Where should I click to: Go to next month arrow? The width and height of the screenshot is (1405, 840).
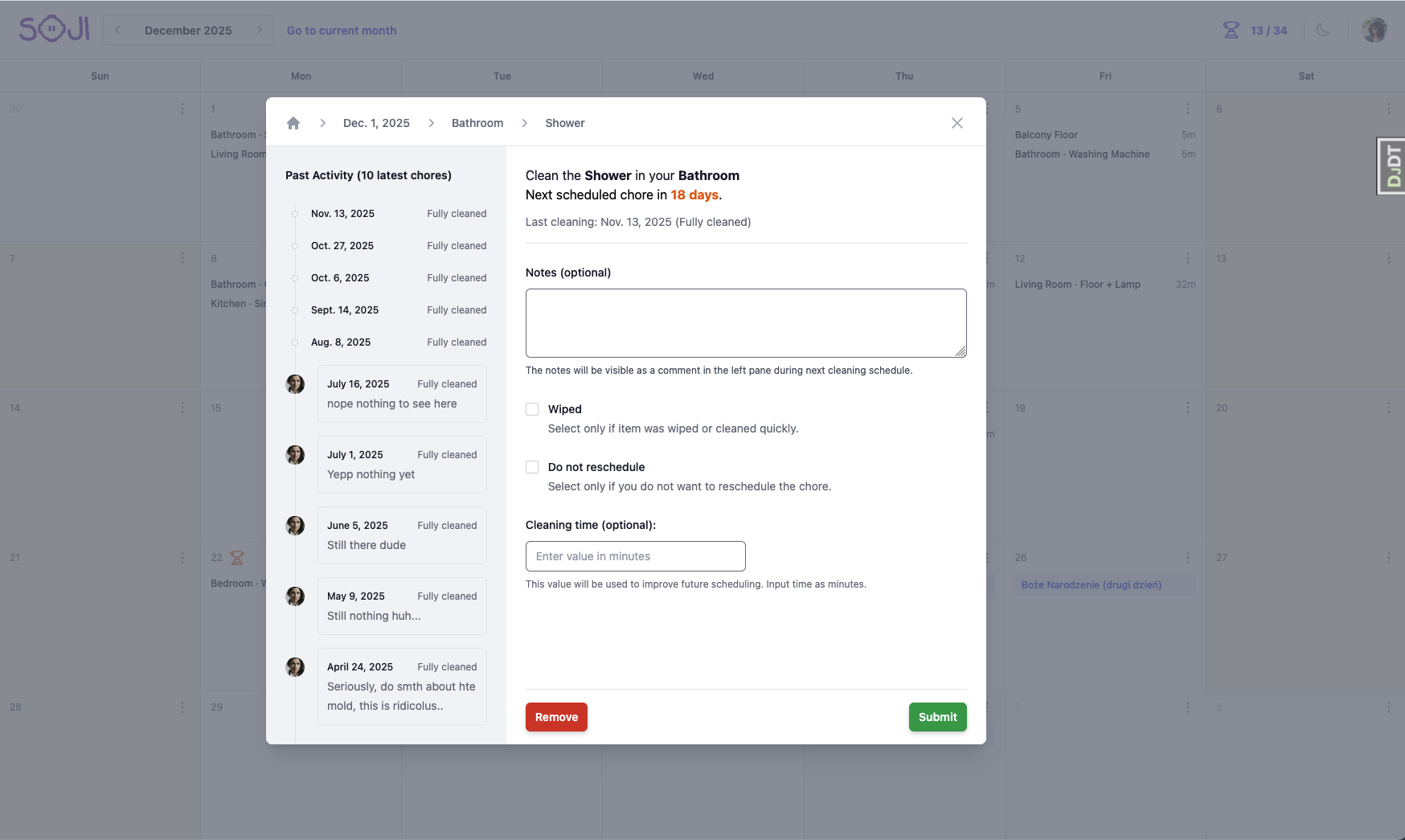[259, 31]
